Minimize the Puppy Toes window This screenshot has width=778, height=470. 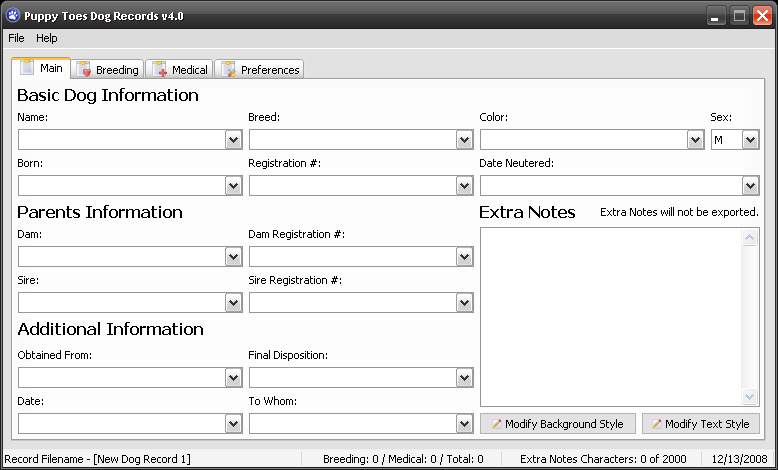(715, 16)
